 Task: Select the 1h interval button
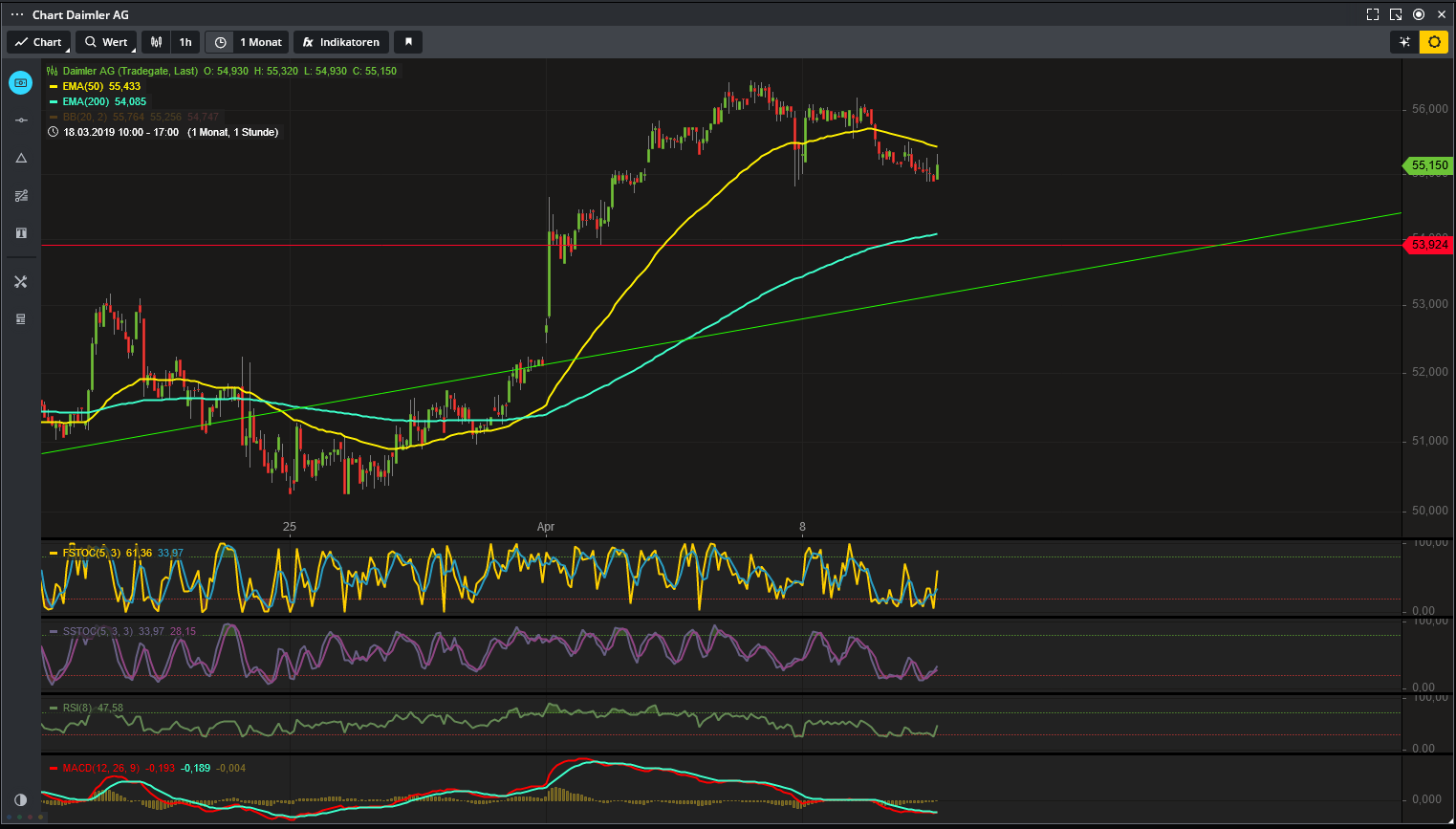[185, 42]
